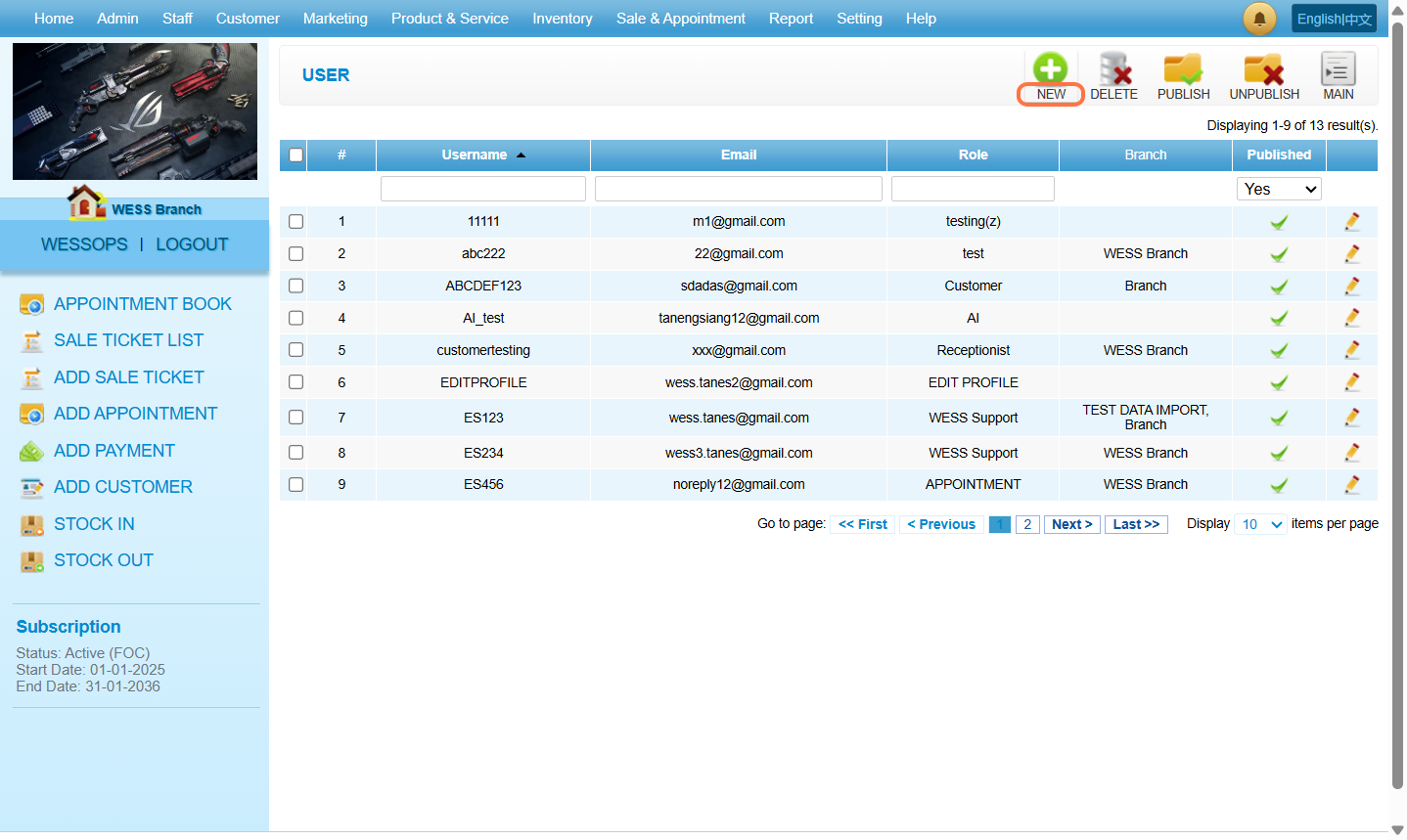Image resolution: width=1407 pixels, height=840 pixels.
Task: Edit user ABCDEF123 via pencil icon
Action: [x=1352, y=287]
